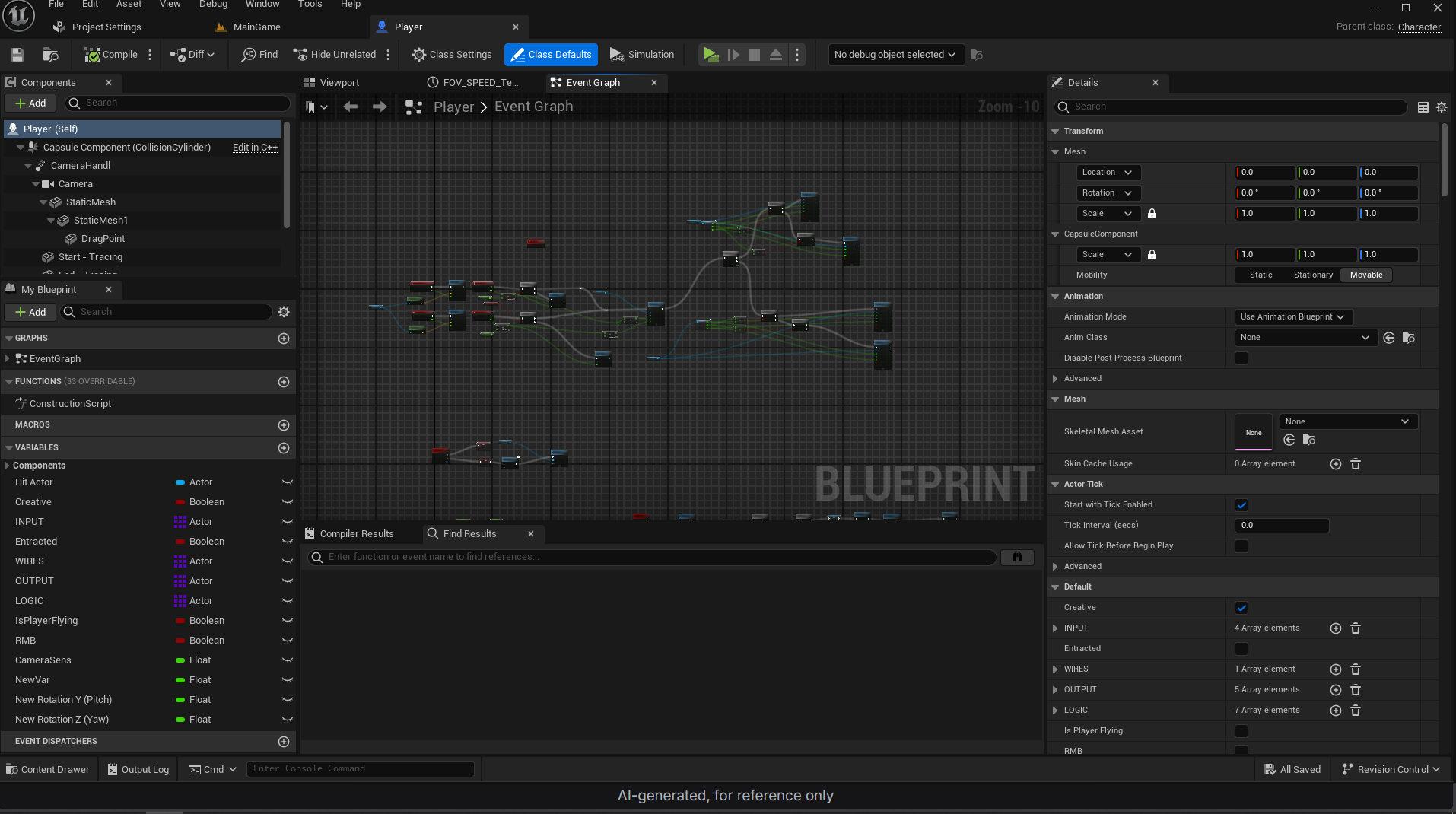This screenshot has width=1456, height=814.
Task: Open the Asset menu
Action: pyautogui.click(x=129, y=5)
